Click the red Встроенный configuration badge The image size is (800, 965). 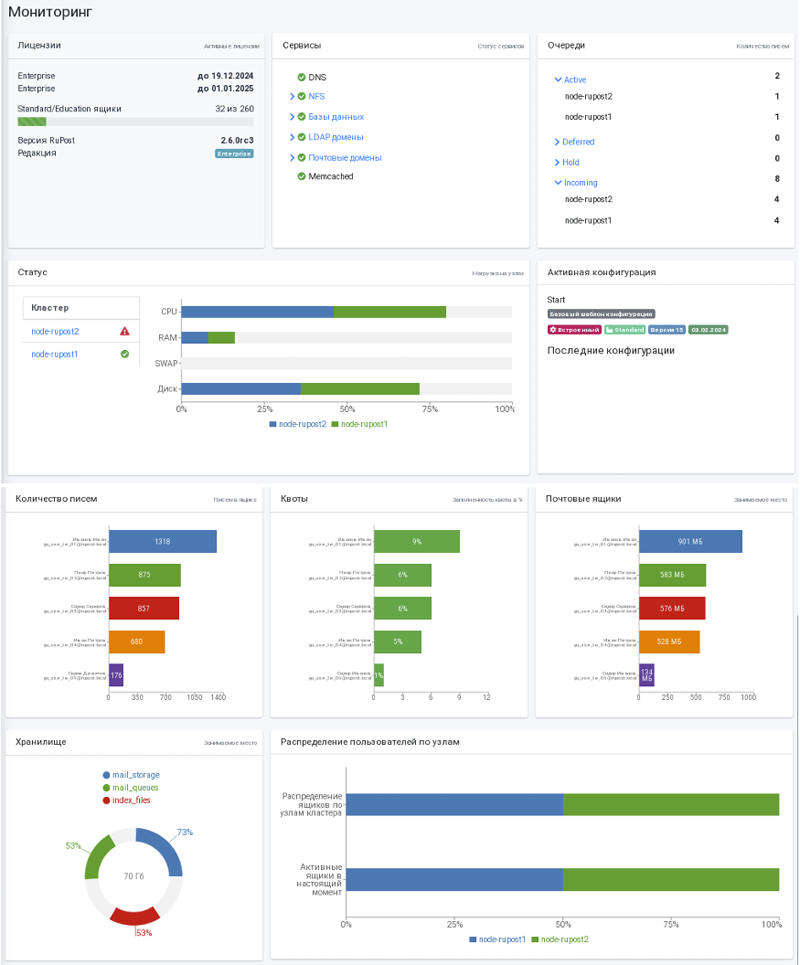coord(574,329)
